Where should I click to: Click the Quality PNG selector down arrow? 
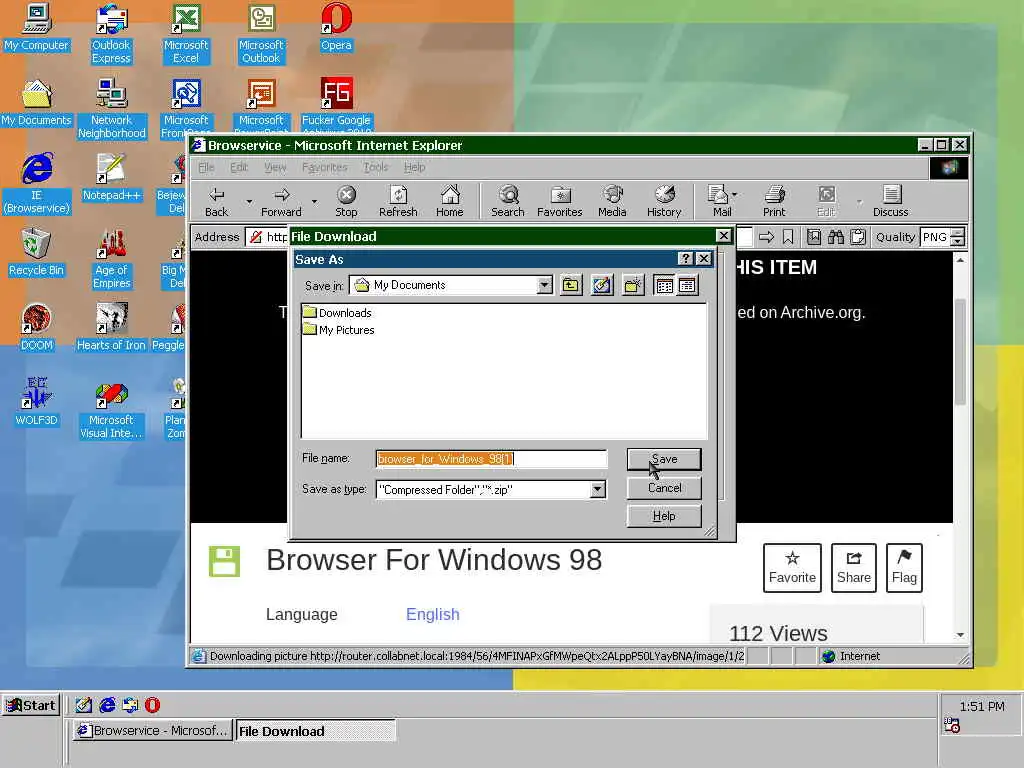tap(957, 241)
